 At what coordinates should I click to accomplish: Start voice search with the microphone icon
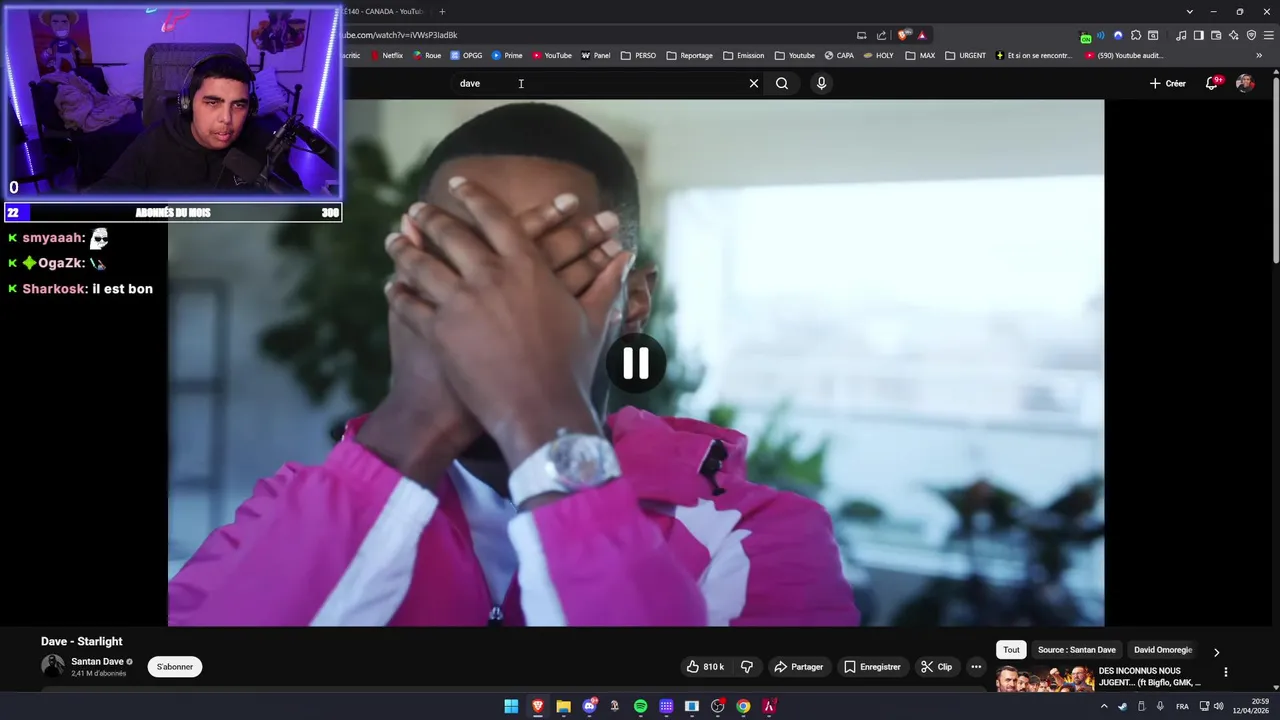(x=821, y=83)
